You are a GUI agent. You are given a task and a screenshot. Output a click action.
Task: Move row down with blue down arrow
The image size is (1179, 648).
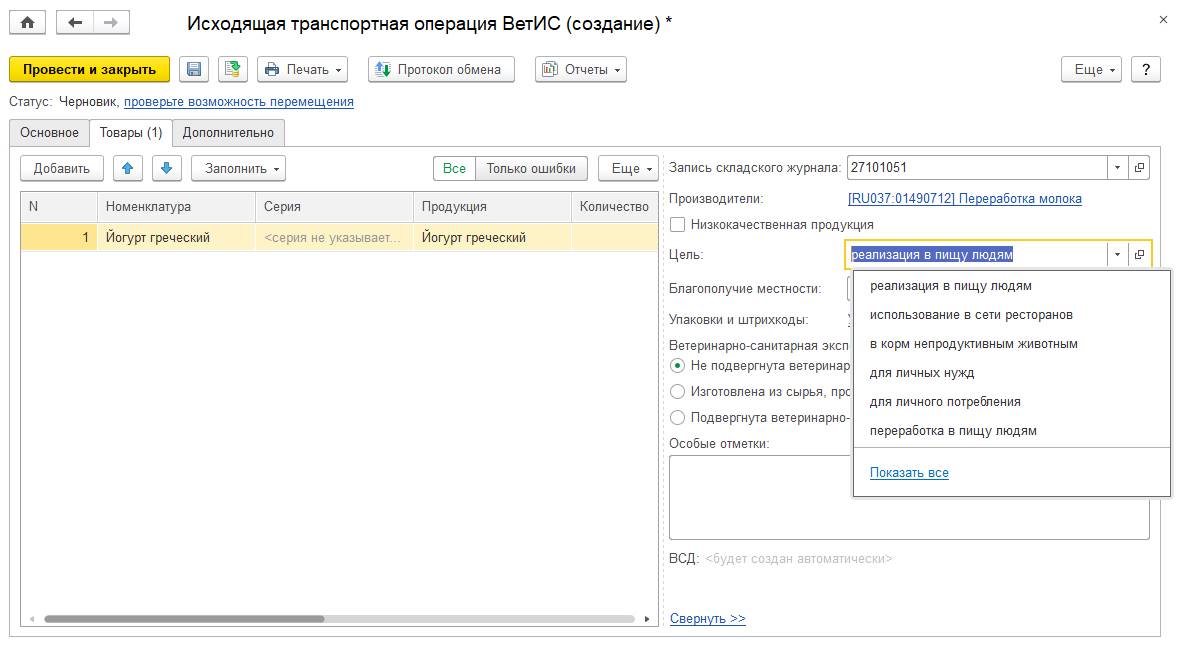166,168
